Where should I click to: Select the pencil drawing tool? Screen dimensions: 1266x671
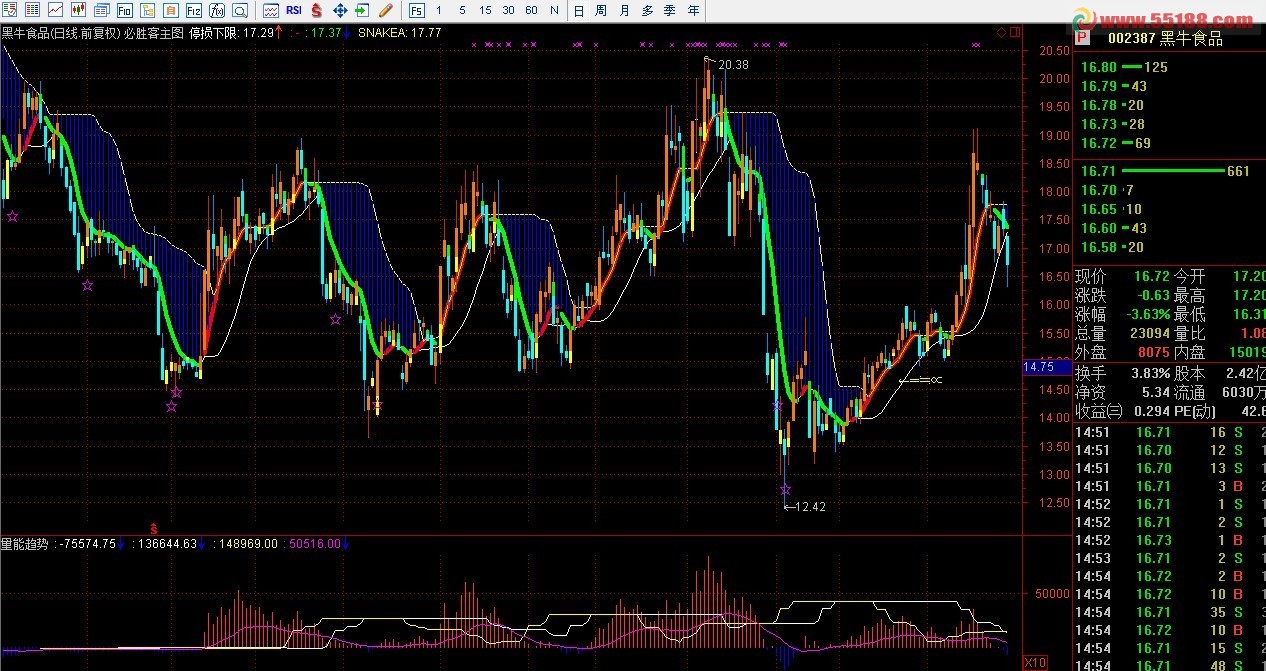384,10
